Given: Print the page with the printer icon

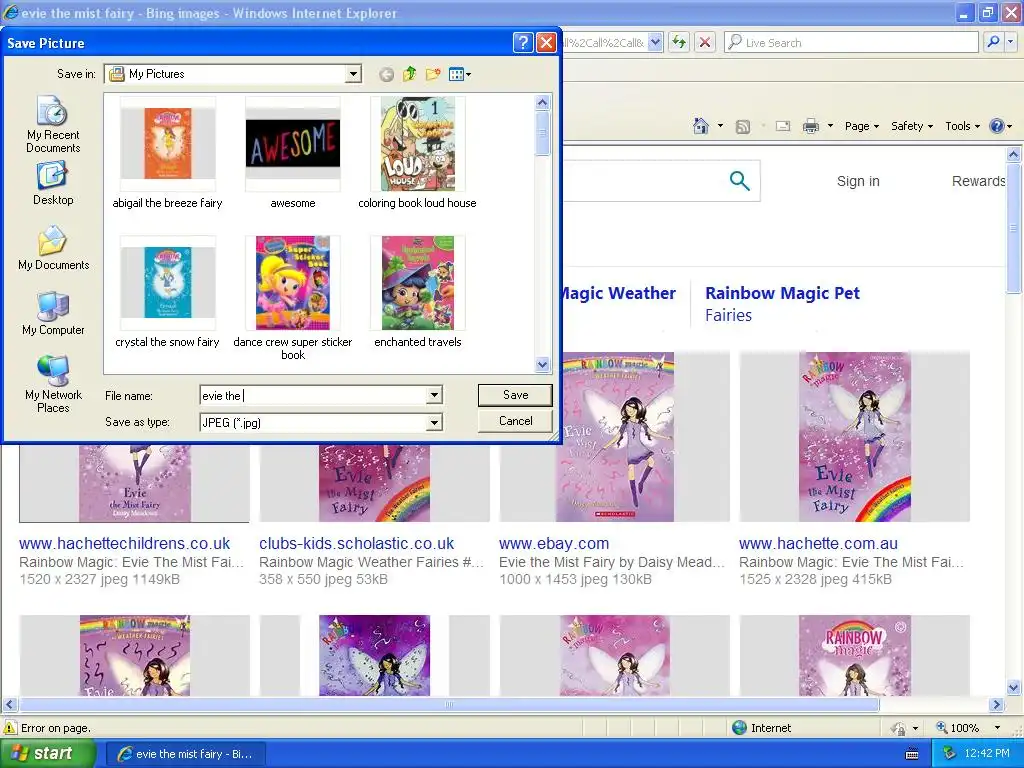Looking at the screenshot, I should coord(810,126).
